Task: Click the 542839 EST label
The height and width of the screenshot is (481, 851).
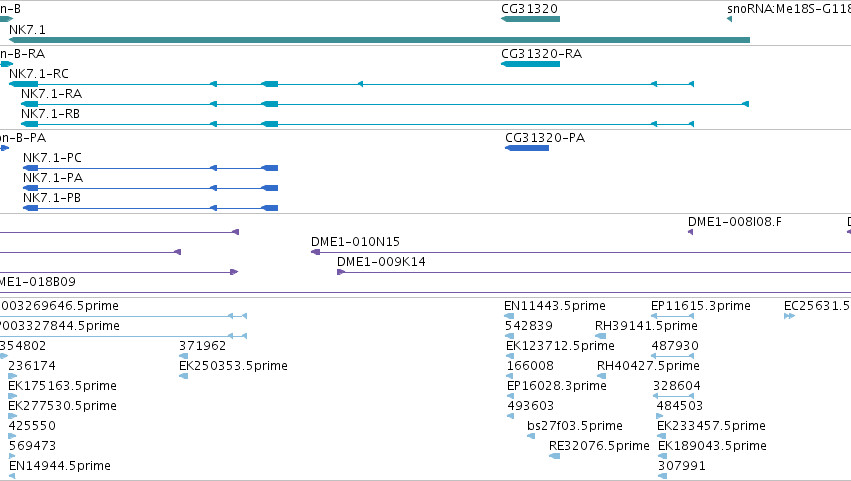Action: pyautogui.click(x=529, y=326)
